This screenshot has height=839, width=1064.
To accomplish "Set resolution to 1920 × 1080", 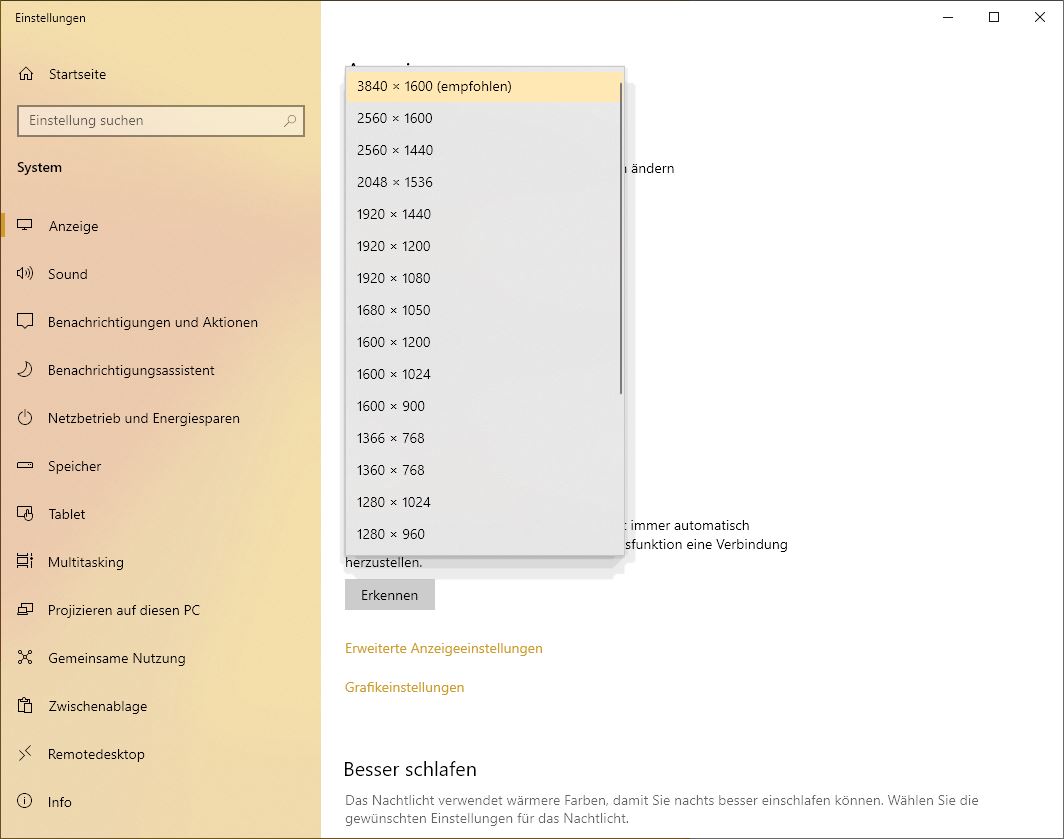I will (x=483, y=278).
